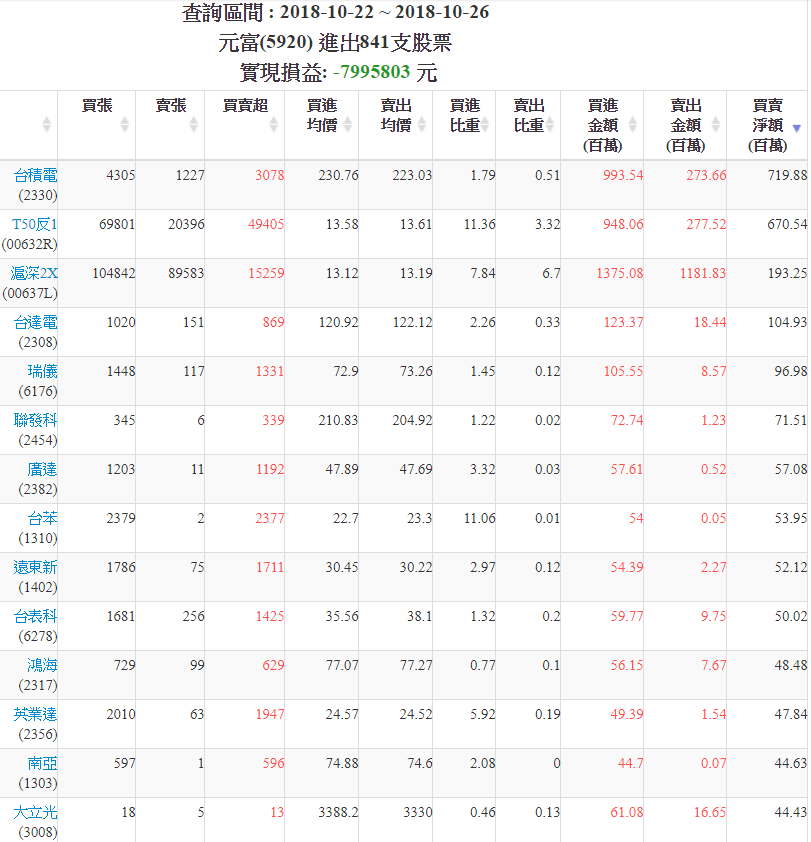Open 滬深2X (00637L) stock link
The height and width of the screenshot is (842, 811).
34,273
